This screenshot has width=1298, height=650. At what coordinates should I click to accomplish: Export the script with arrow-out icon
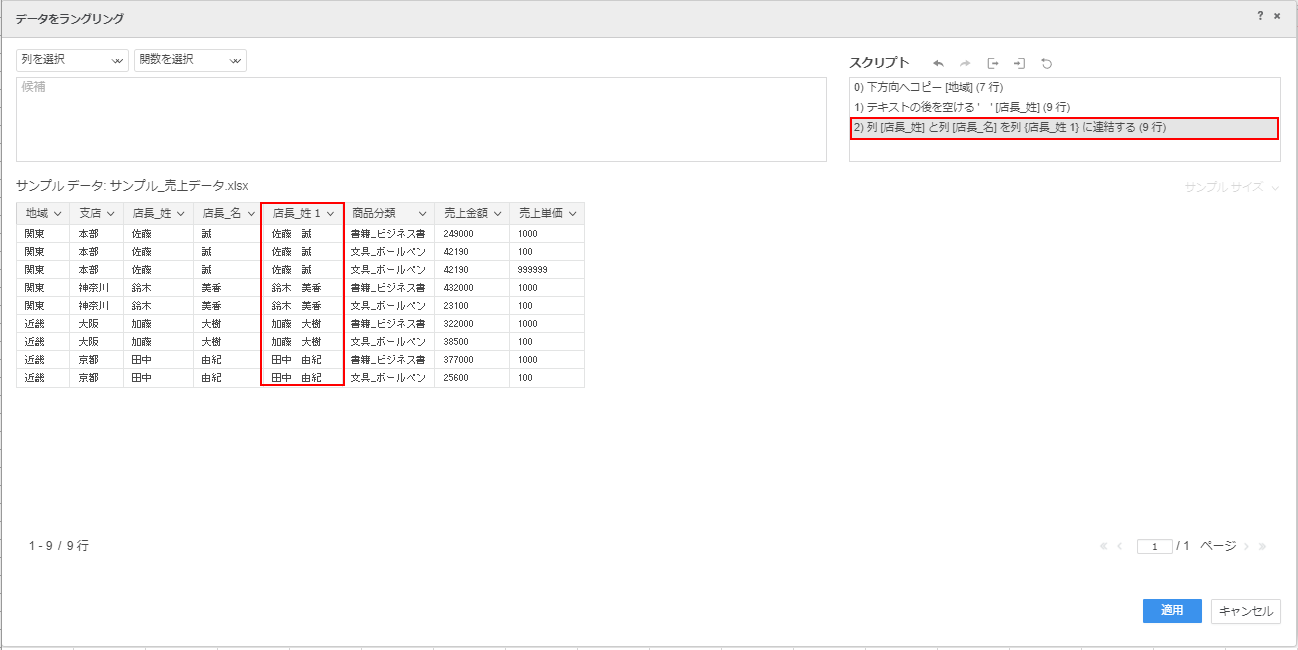tap(993, 63)
